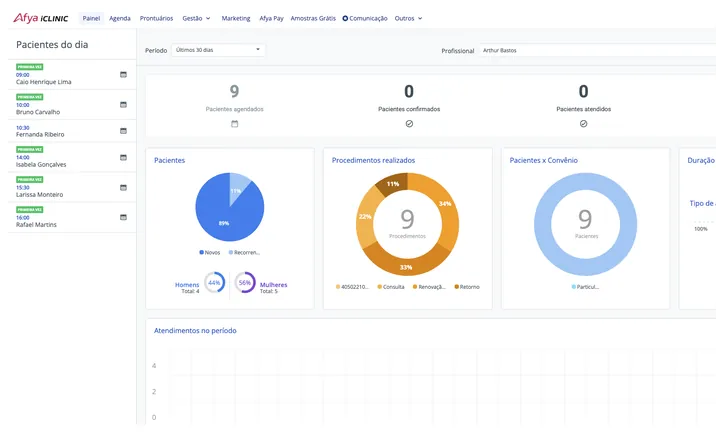Click the Pacientes agendados count 9
Screen dimensions: 724x440
pyautogui.click(x=235, y=91)
